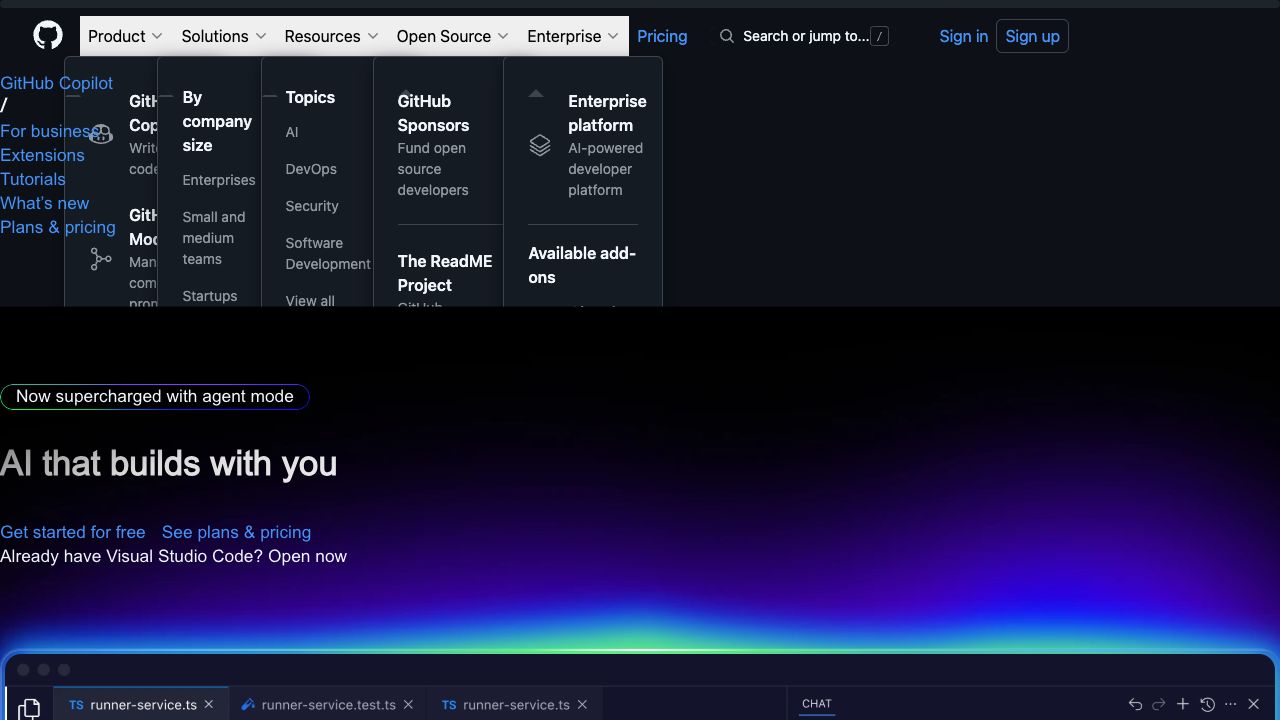Switch to the runner-service.test.ts tab

tap(328, 705)
